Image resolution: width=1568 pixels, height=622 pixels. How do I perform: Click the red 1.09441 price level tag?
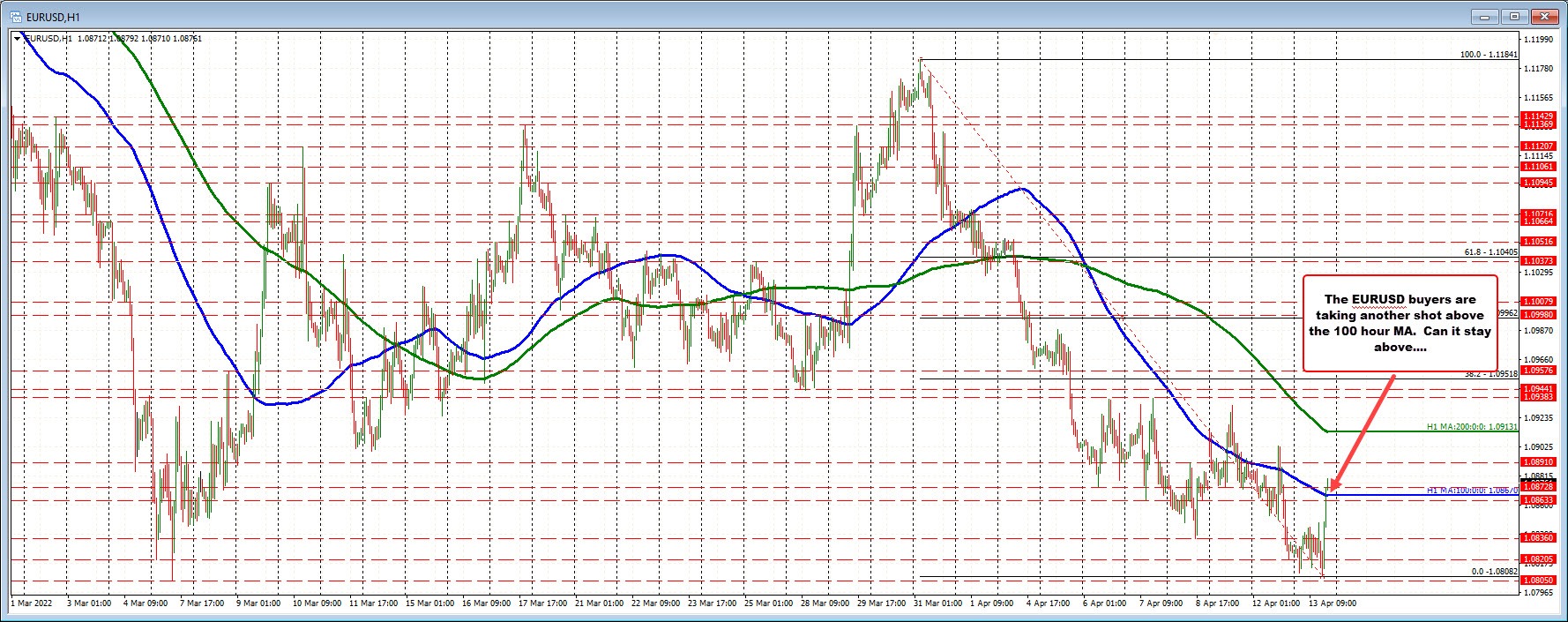1540,389
